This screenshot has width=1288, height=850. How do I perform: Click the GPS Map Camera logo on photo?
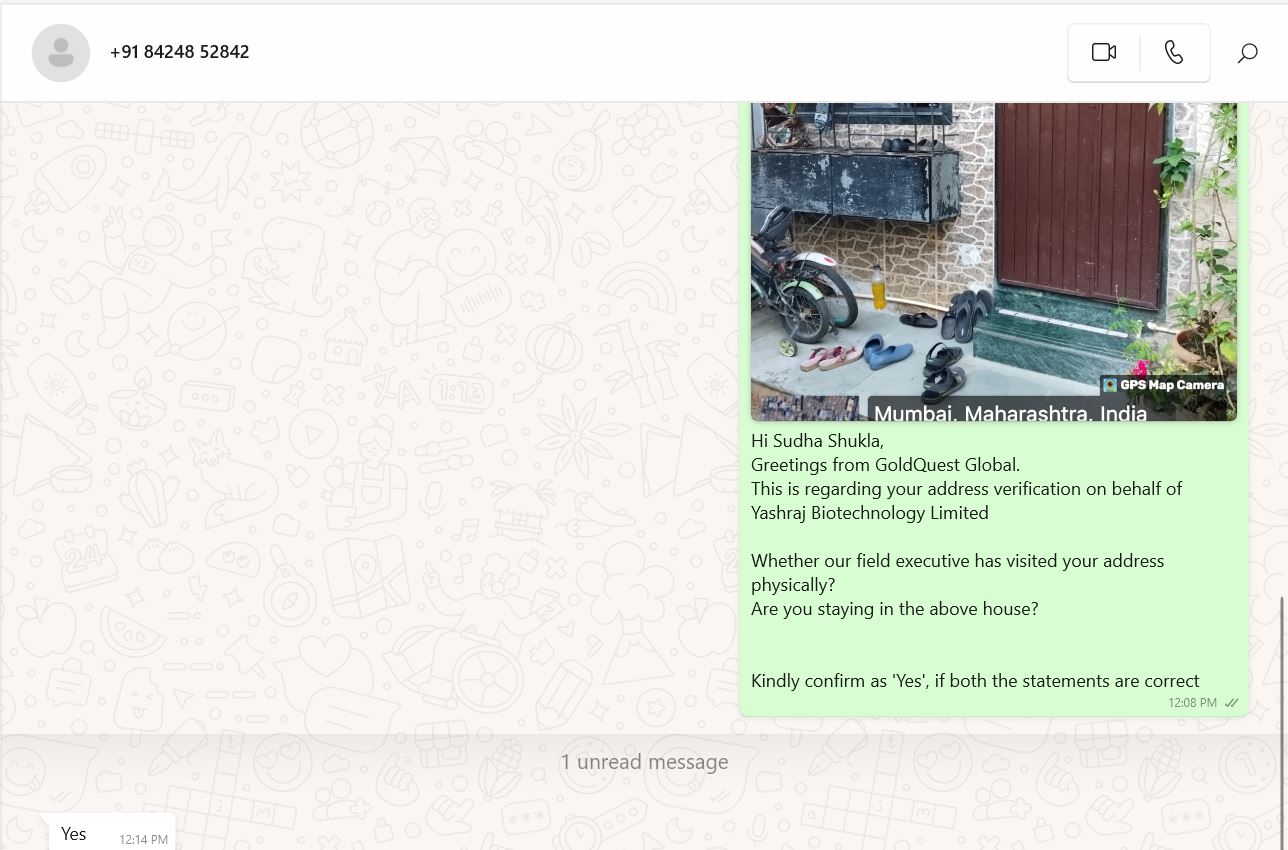1163,385
